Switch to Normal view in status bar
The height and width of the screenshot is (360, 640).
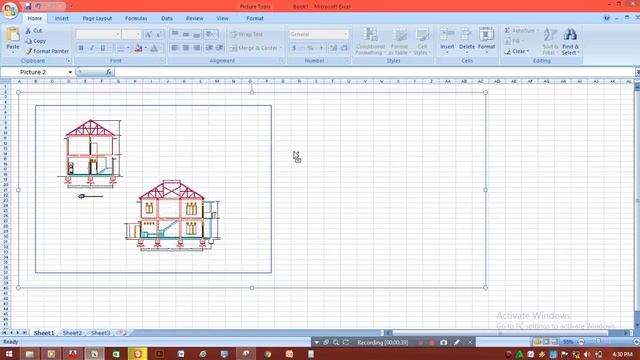click(537, 342)
